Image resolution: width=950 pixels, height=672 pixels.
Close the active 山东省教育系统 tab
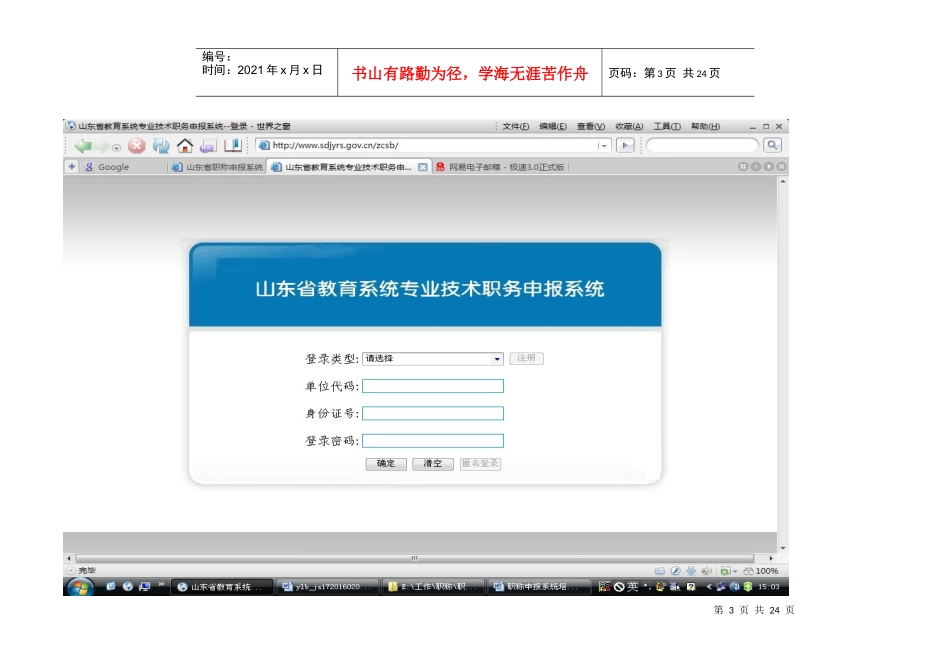423,167
